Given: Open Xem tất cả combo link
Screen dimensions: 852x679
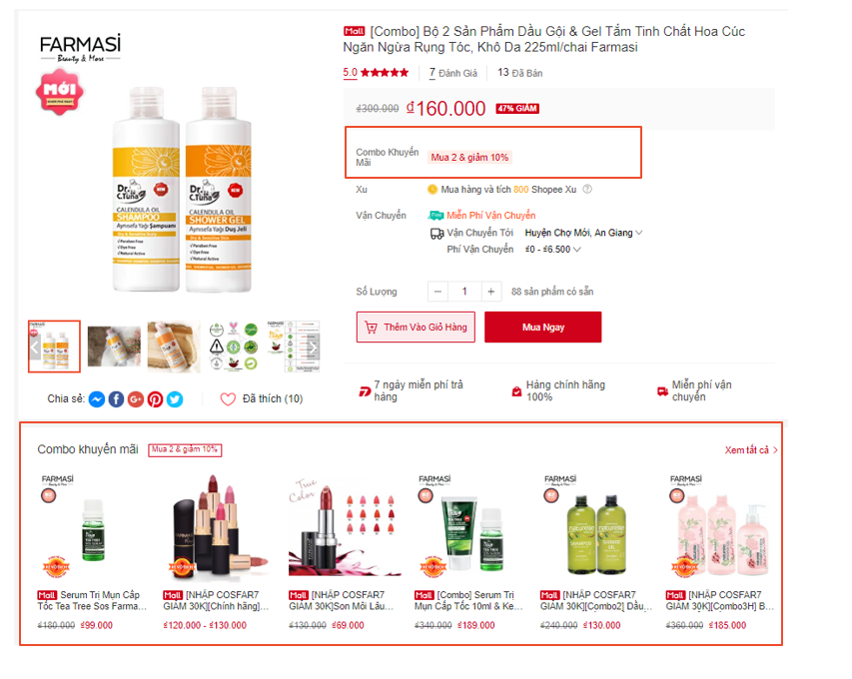Looking at the screenshot, I should pos(751,450).
